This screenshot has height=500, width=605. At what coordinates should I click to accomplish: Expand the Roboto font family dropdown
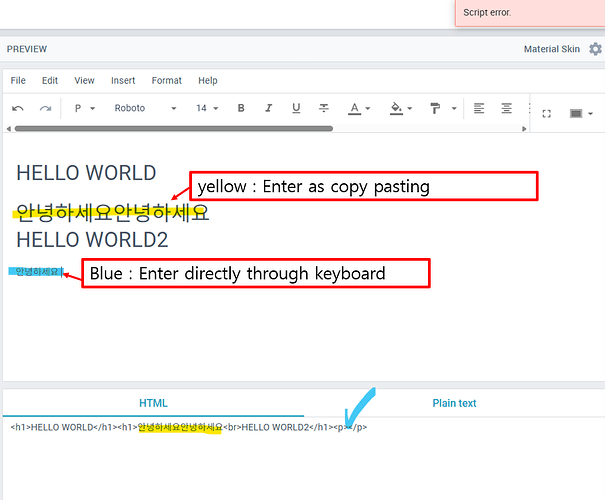145,108
